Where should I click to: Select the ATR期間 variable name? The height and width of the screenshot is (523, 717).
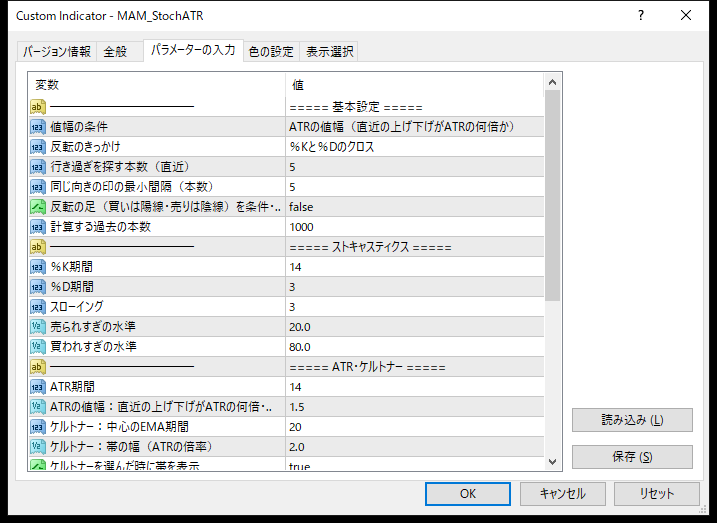point(72,387)
